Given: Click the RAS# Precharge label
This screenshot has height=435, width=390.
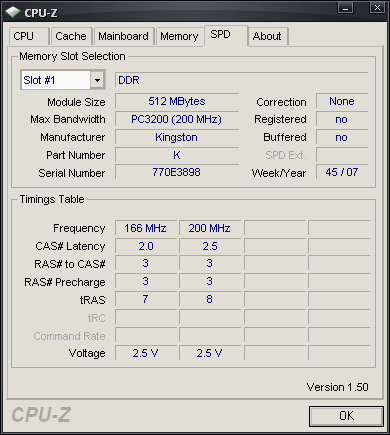Looking at the screenshot, I should [65, 282].
